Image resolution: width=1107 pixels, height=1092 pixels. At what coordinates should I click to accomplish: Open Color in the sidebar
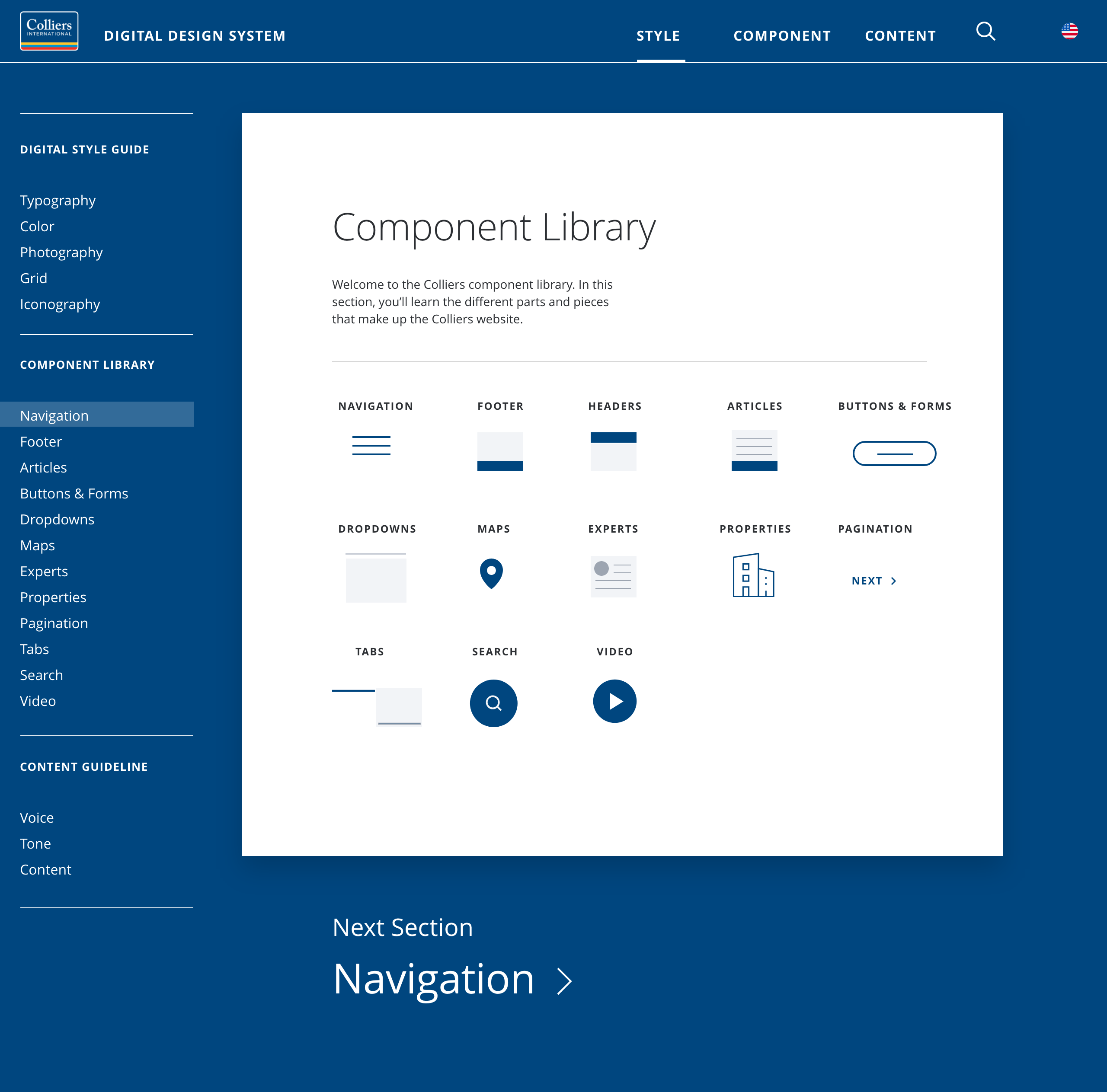pos(37,226)
